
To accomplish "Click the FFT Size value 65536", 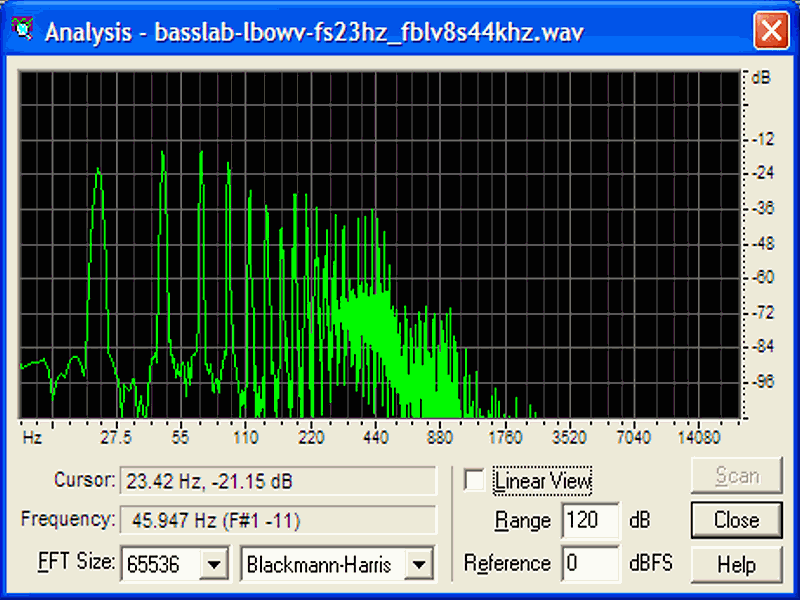I will coord(154,565).
